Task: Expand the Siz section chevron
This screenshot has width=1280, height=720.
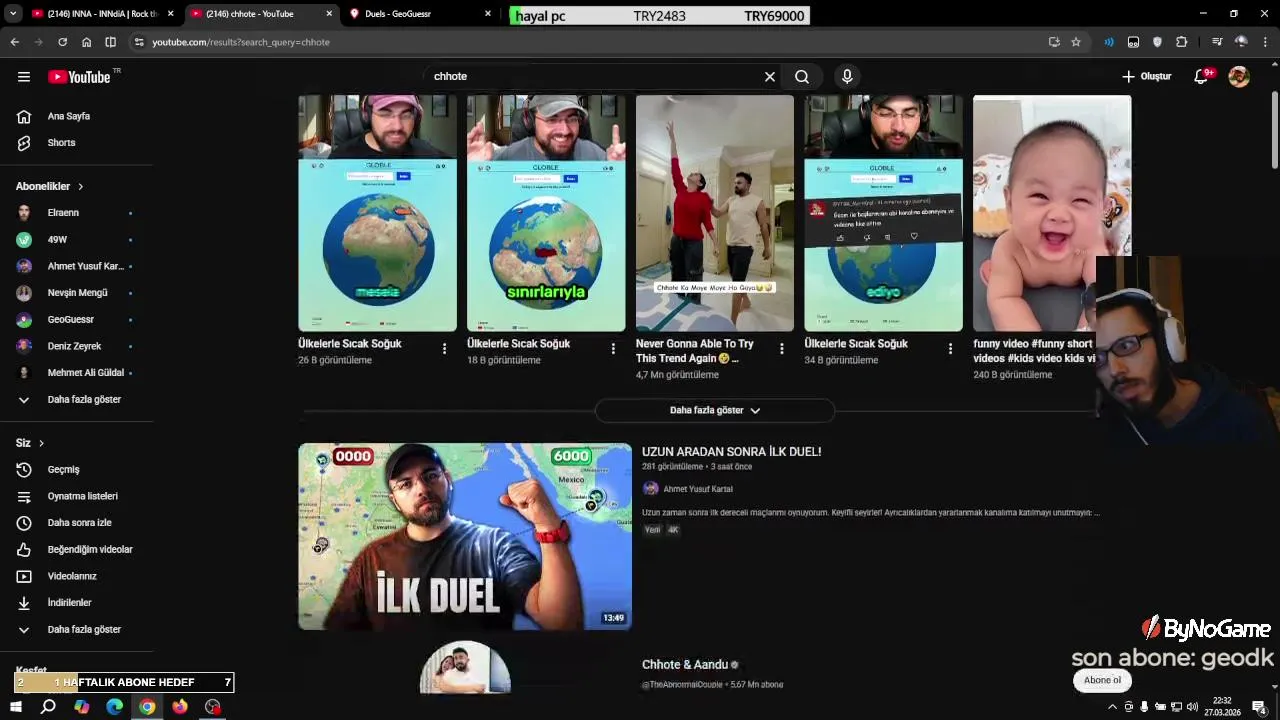Action: 41,443
